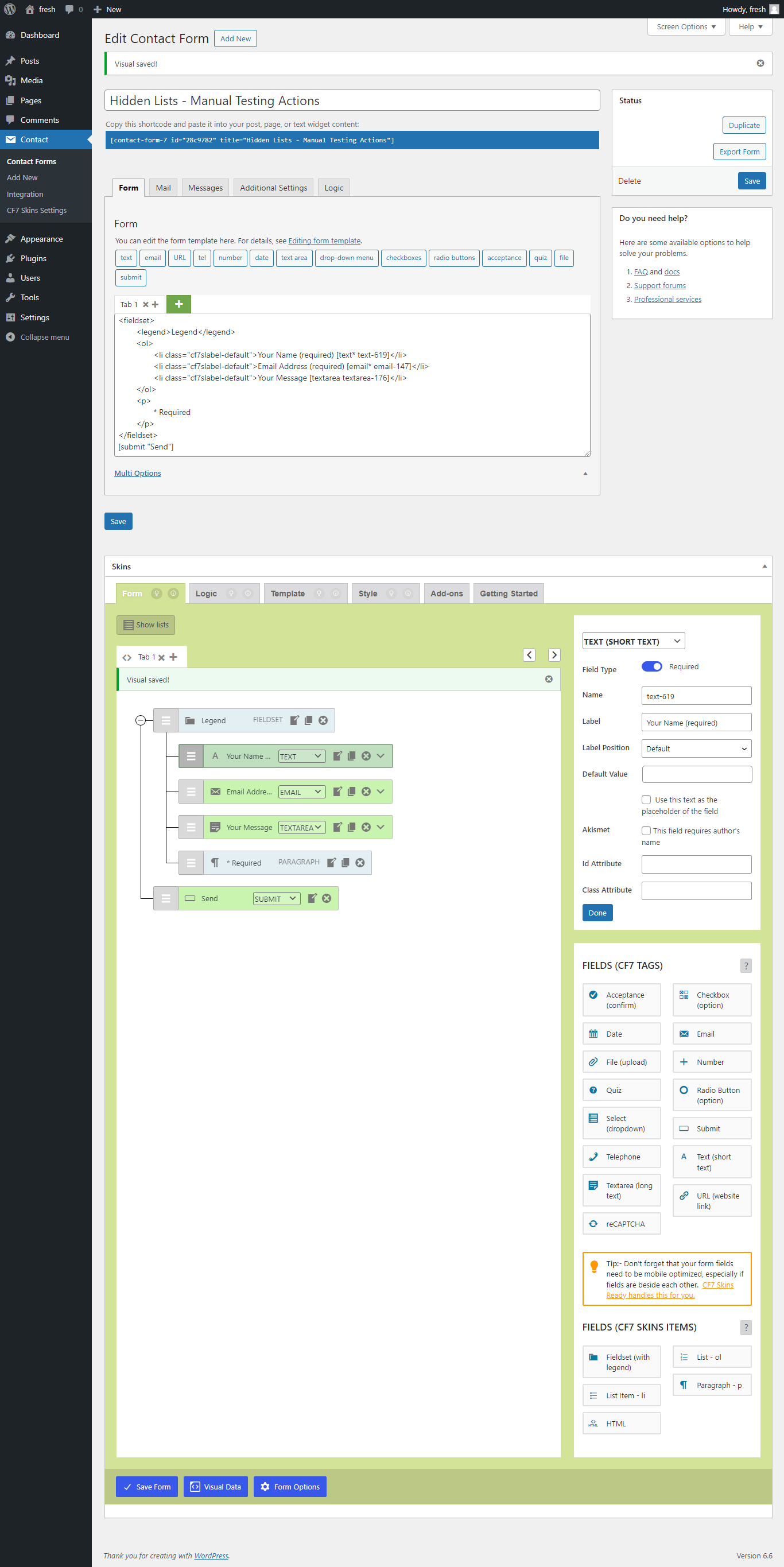Open the Style skins tab
The image size is (784, 1567).
tap(367, 594)
